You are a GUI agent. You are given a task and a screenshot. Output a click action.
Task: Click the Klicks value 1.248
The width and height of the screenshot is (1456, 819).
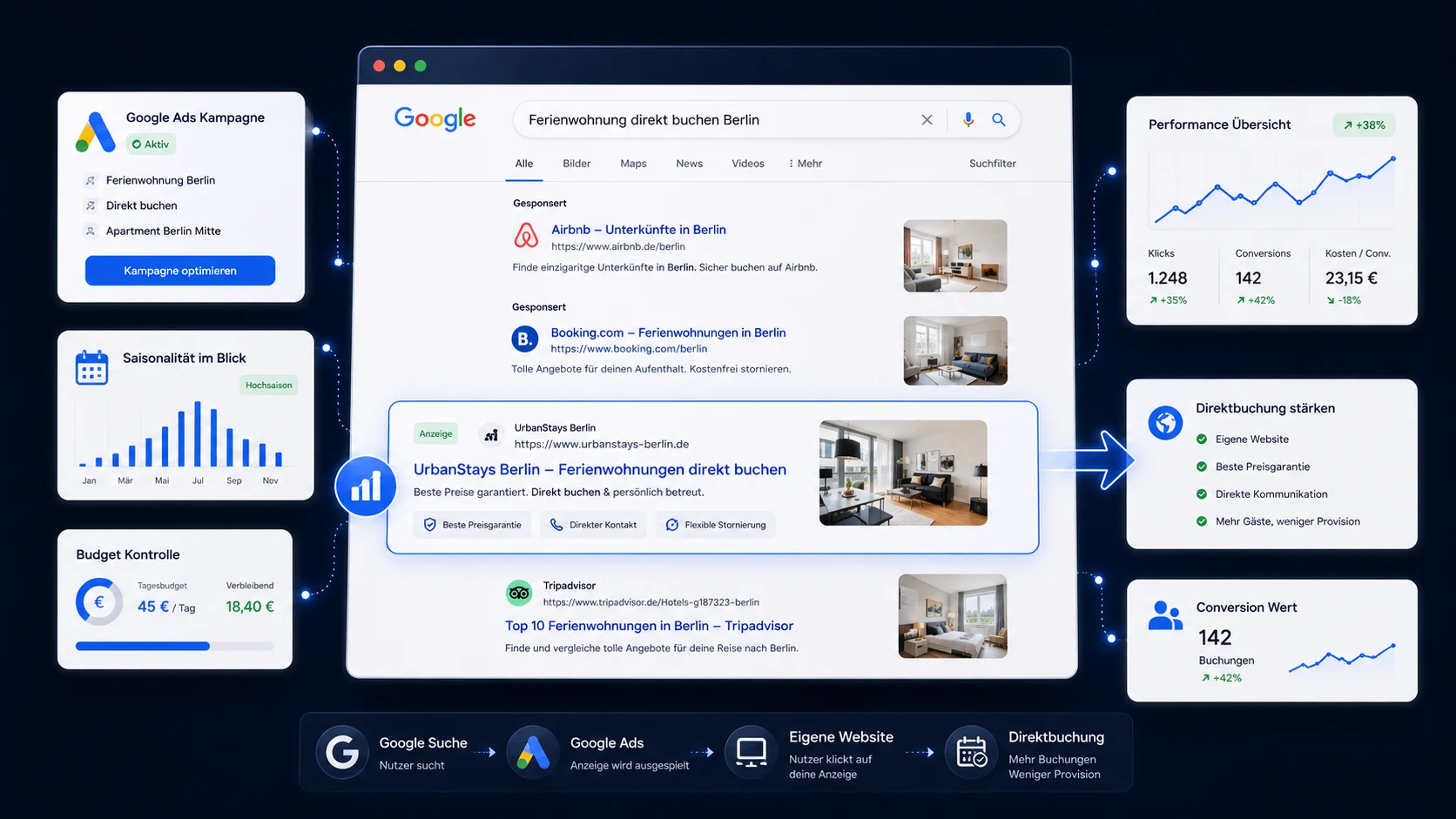(1167, 279)
